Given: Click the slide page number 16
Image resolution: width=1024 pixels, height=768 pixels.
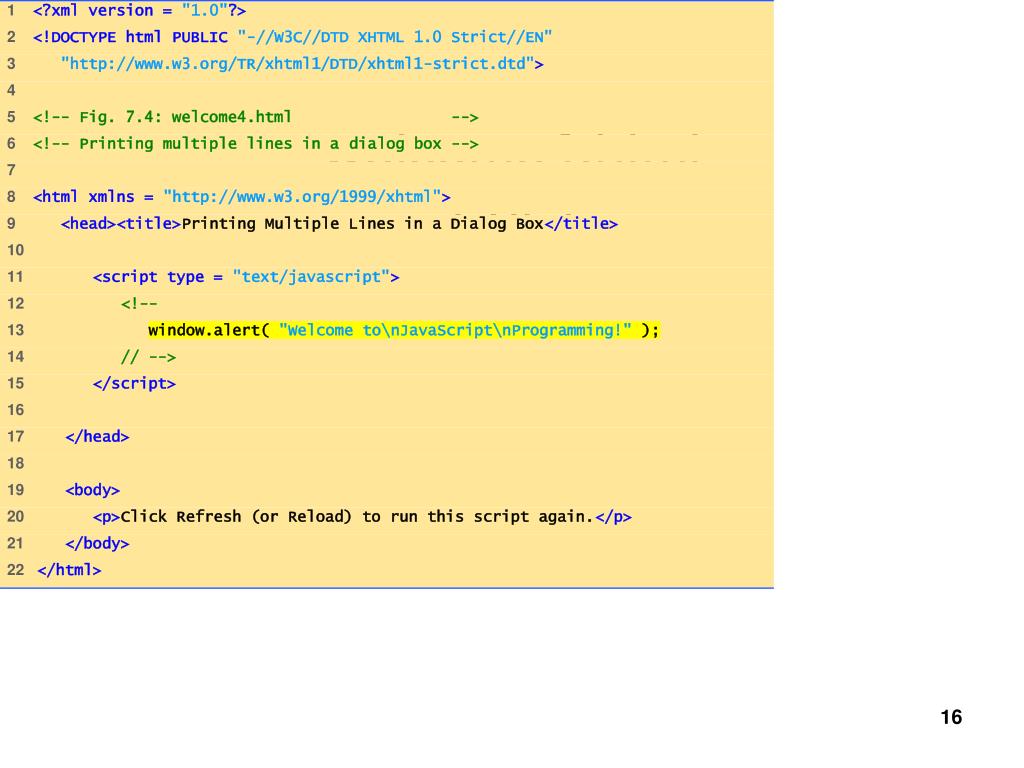Looking at the screenshot, I should (x=952, y=717).
